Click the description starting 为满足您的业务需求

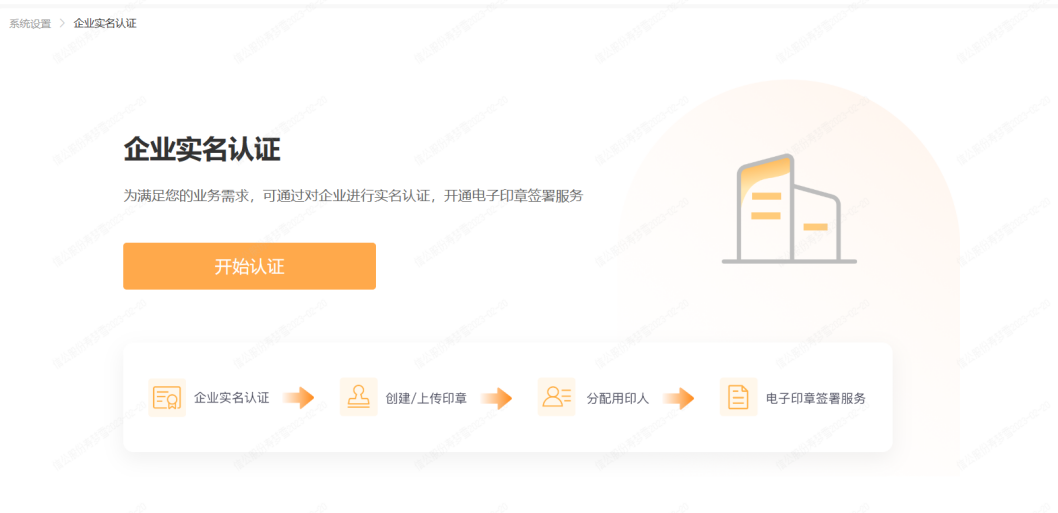coord(353,196)
